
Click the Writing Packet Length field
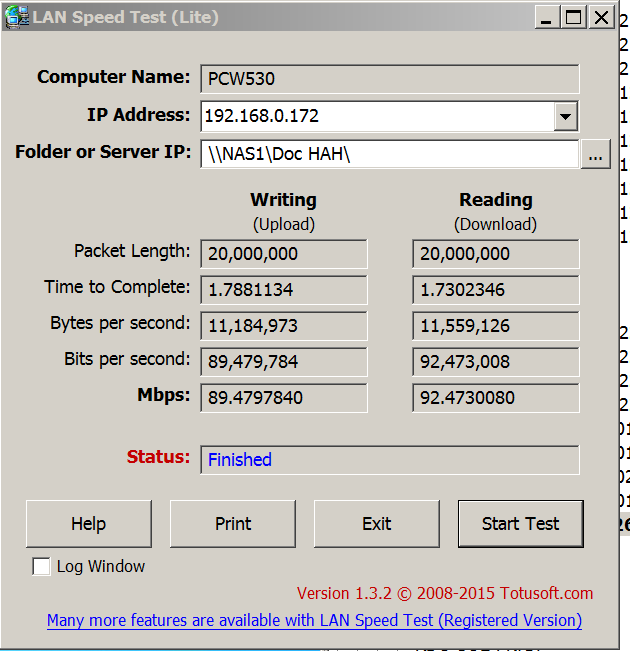tap(283, 254)
